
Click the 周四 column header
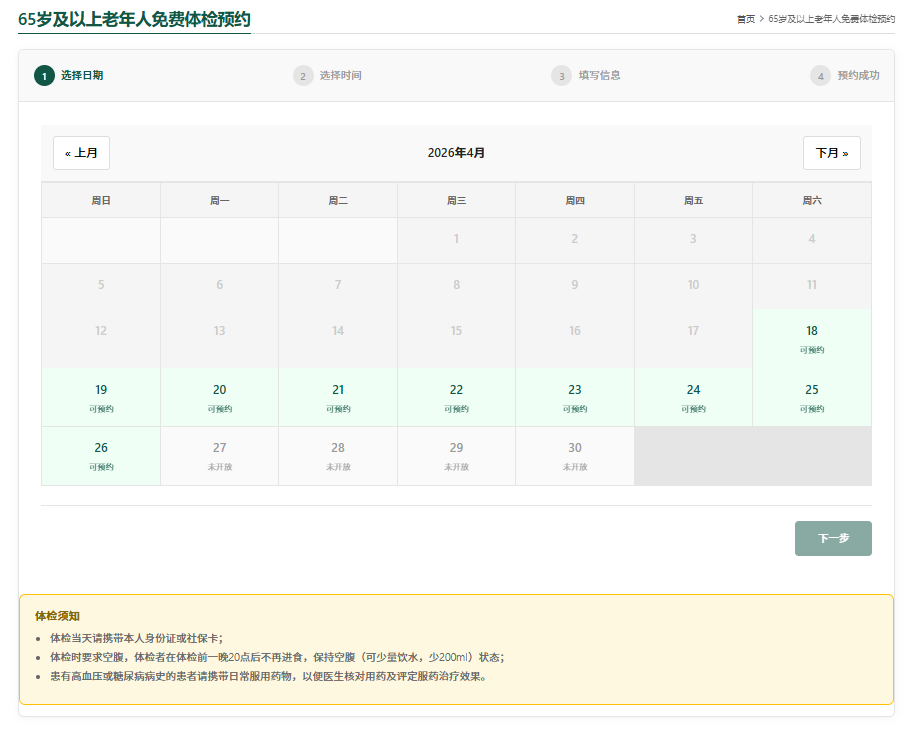click(575, 200)
